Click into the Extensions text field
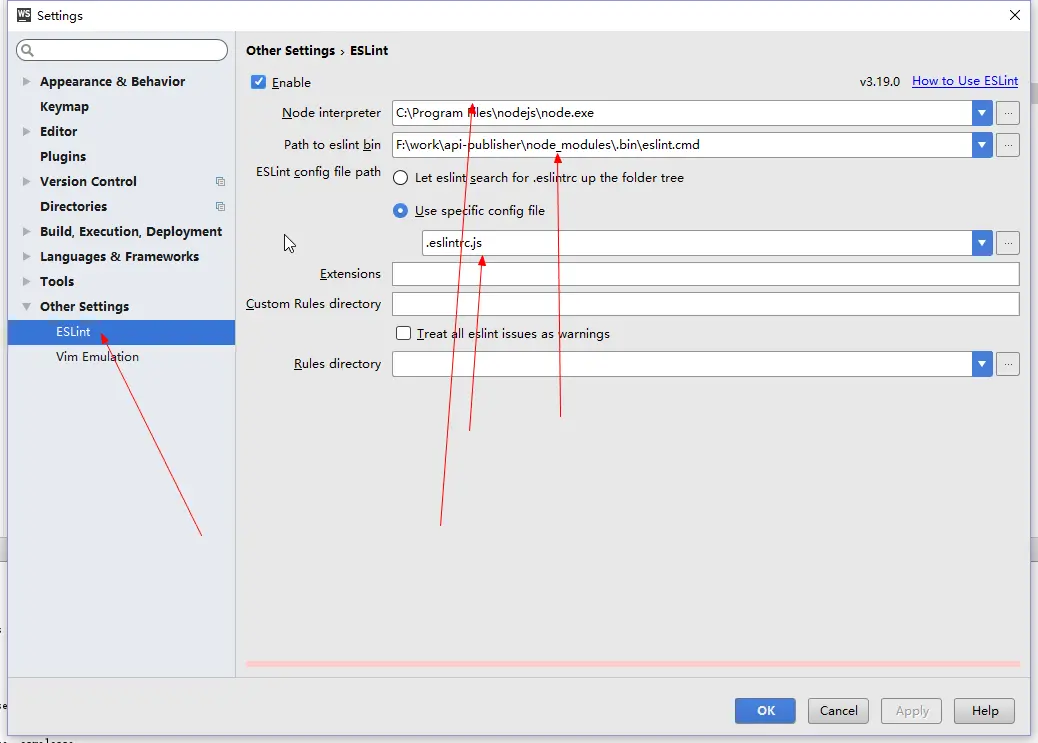 (706, 274)
